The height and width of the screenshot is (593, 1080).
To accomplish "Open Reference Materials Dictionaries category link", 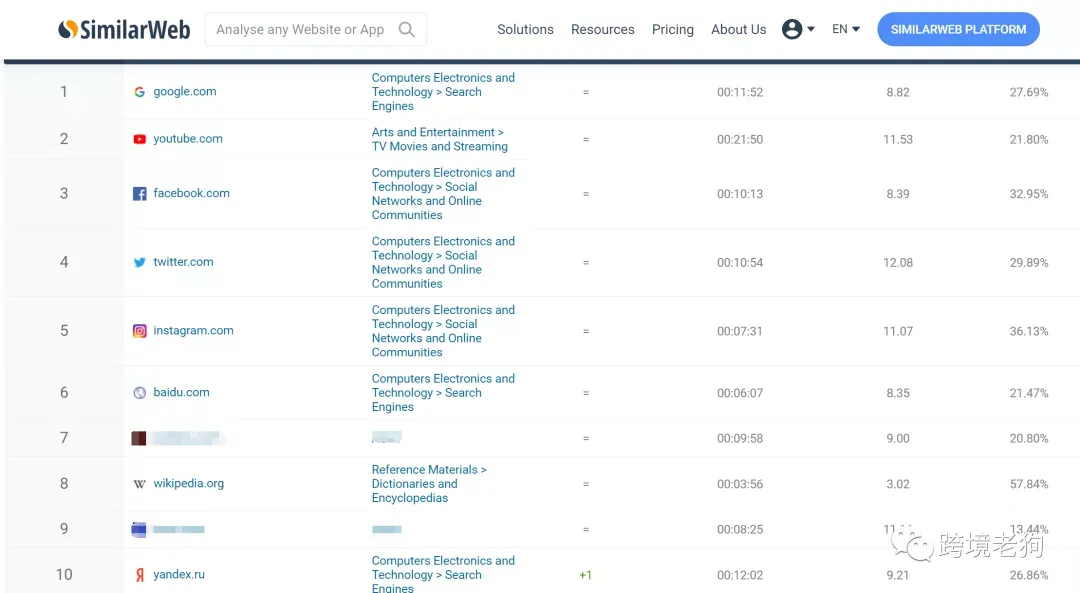I will (429, 483).
